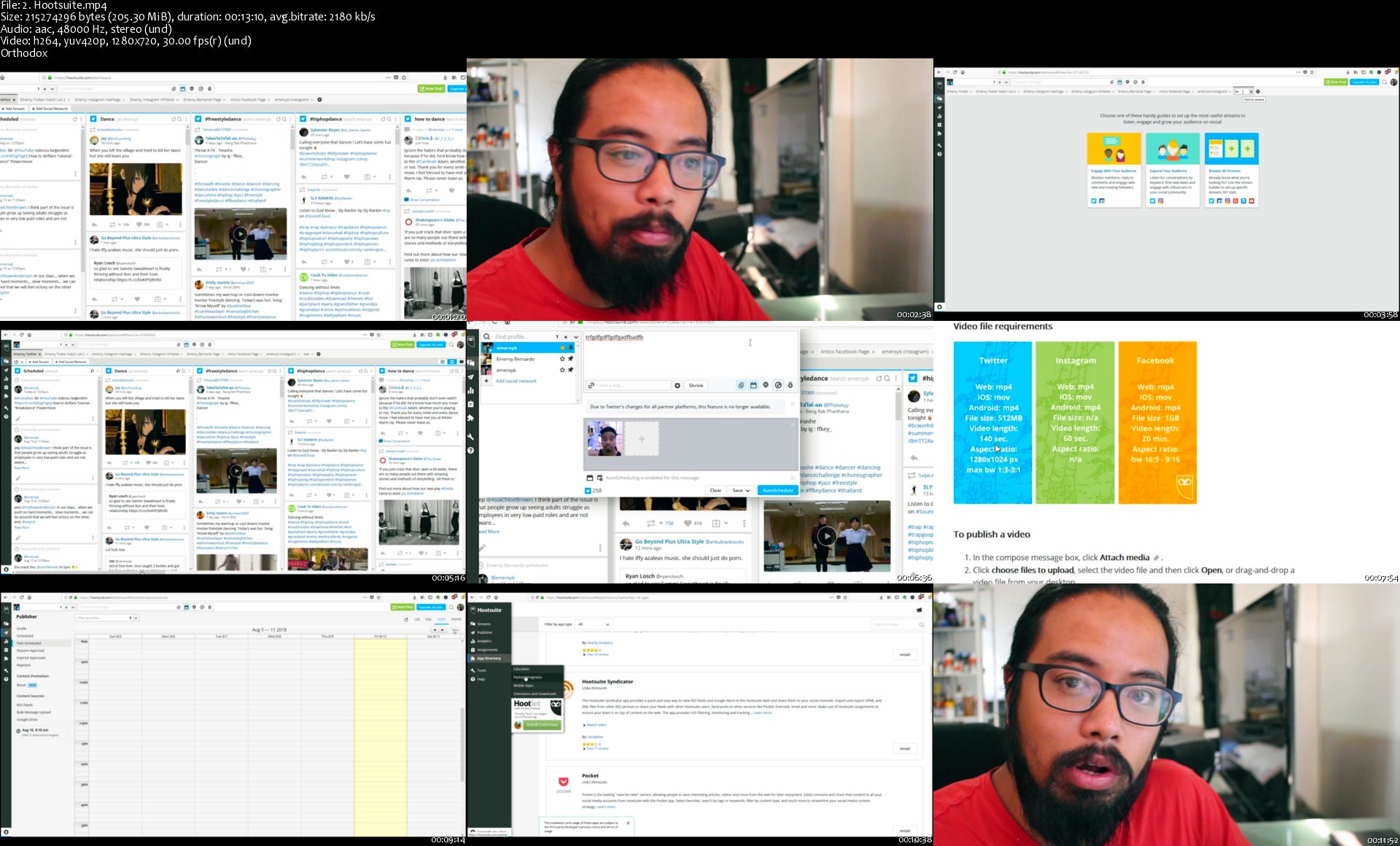Click Hootsuite owl logo in 10:38 frame
Viewport: 1400px width, 846px height.
472,610
